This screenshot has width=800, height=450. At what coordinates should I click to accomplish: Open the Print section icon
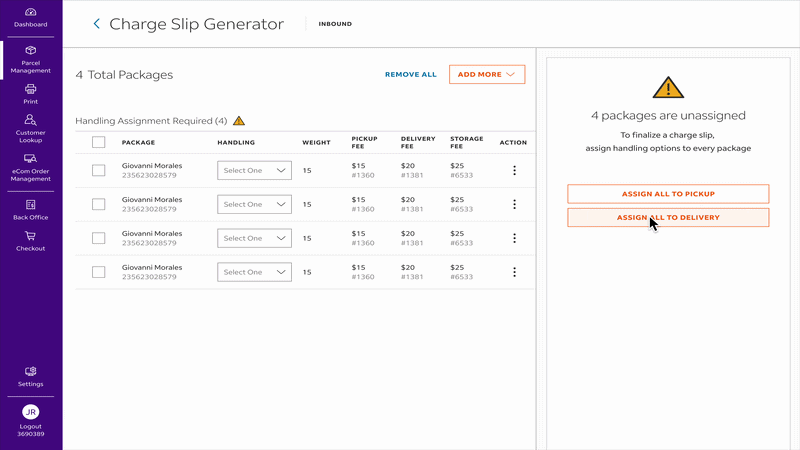[30, 89]
